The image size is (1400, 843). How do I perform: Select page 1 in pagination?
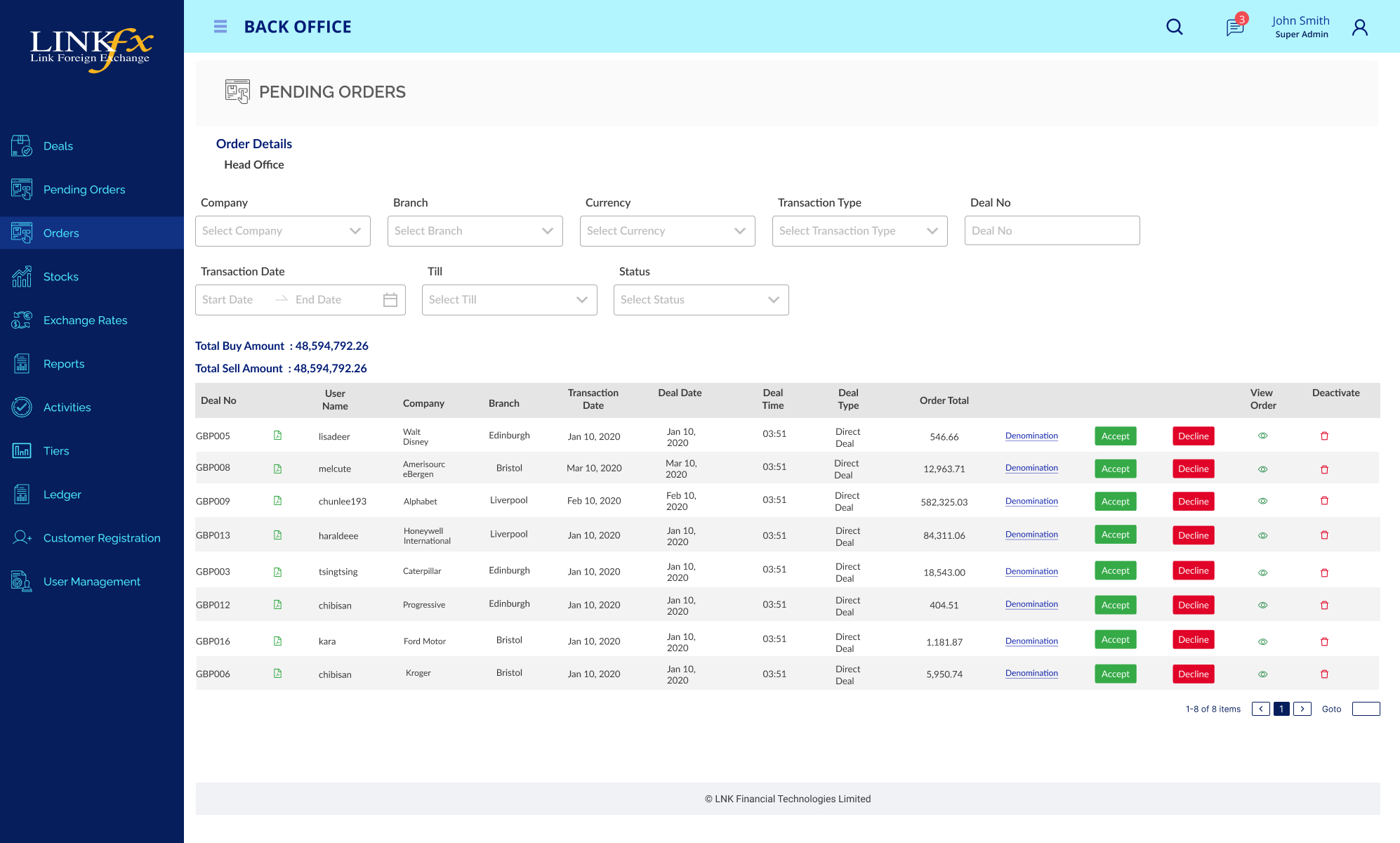pyautogui.click(x=1281, y=709)
